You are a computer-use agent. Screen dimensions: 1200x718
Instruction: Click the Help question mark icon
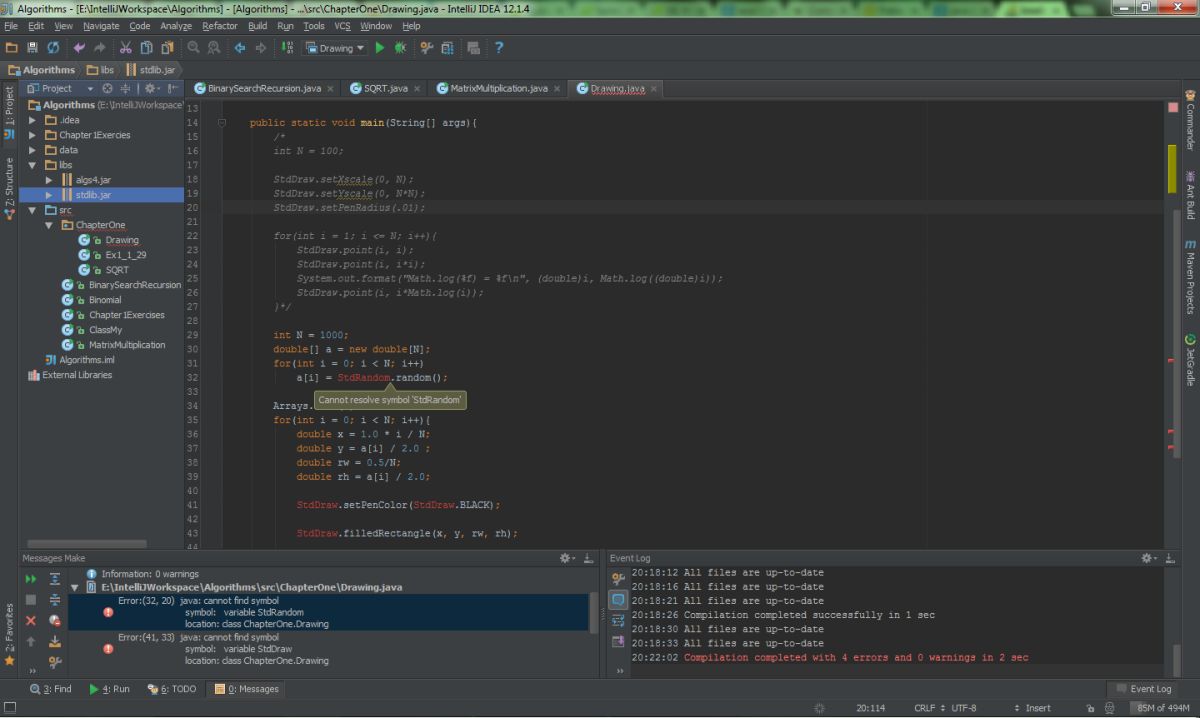(499, 47)
